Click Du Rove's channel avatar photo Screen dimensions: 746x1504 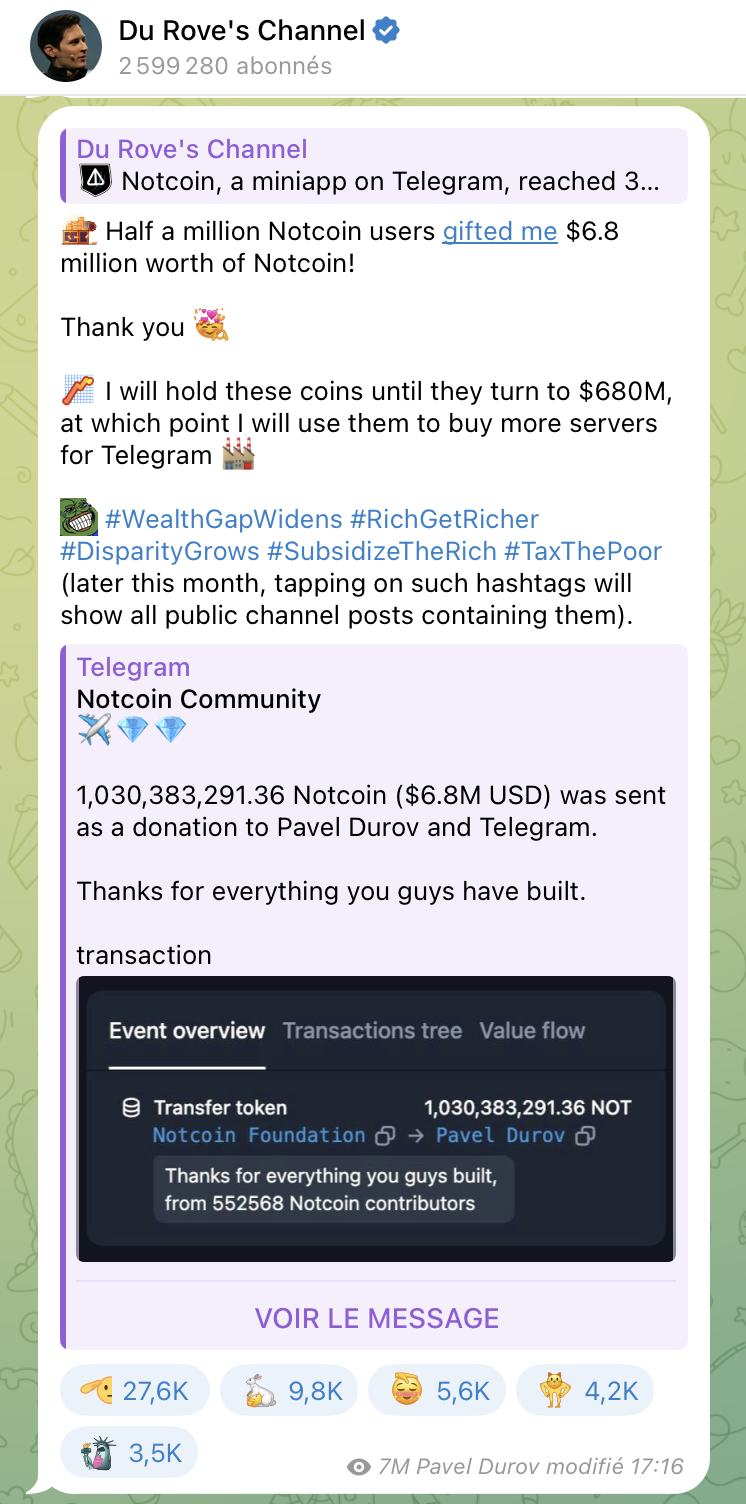(x=67, y=47)
